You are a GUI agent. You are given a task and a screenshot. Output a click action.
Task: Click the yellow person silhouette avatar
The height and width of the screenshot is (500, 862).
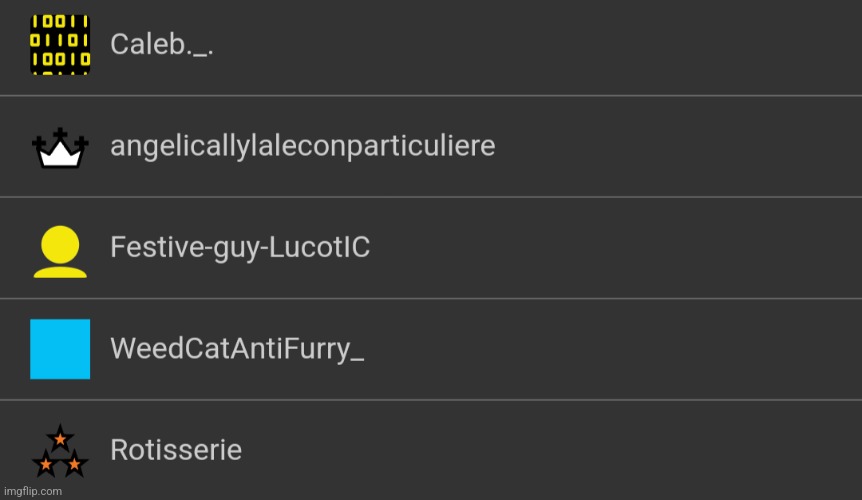[x=60, y=250]
